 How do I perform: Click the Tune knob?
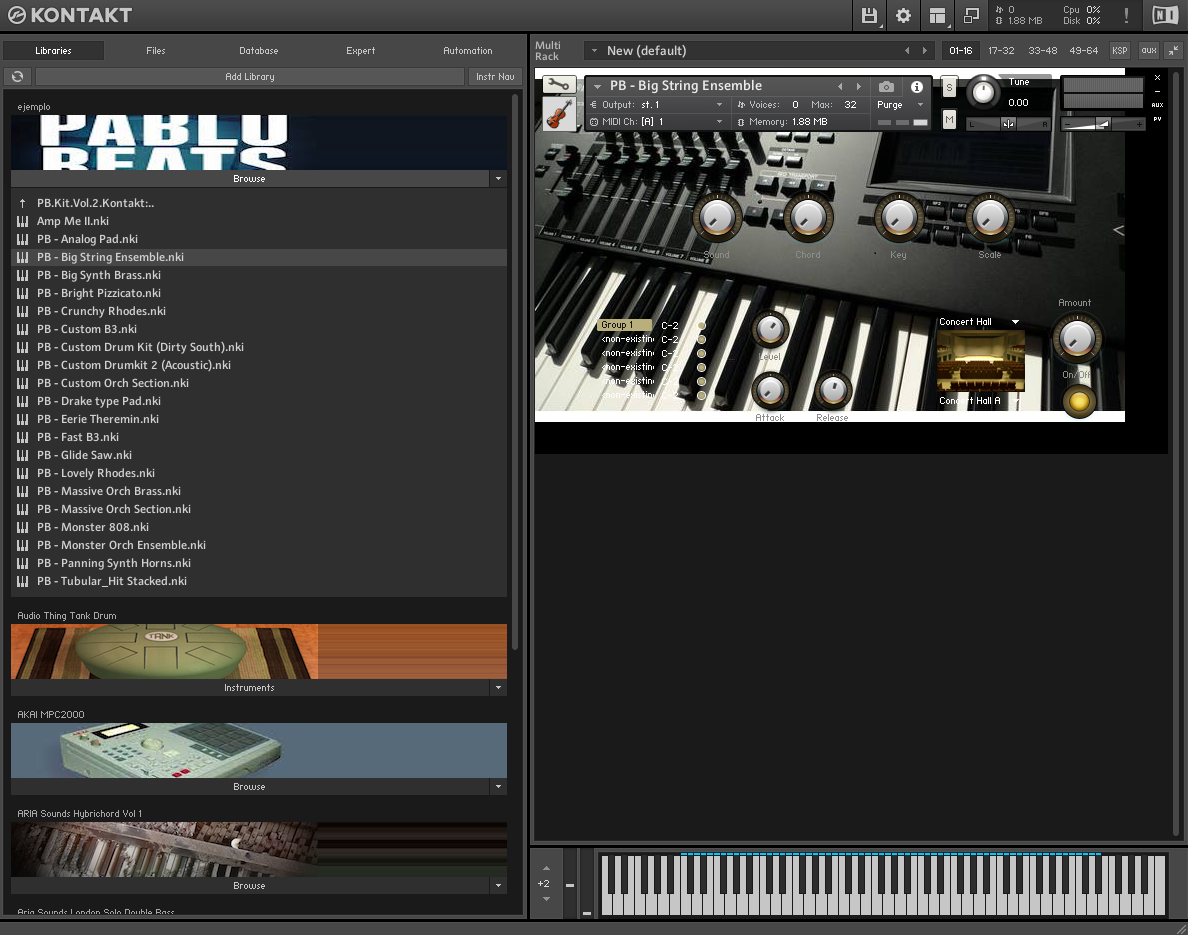[983, 92]
